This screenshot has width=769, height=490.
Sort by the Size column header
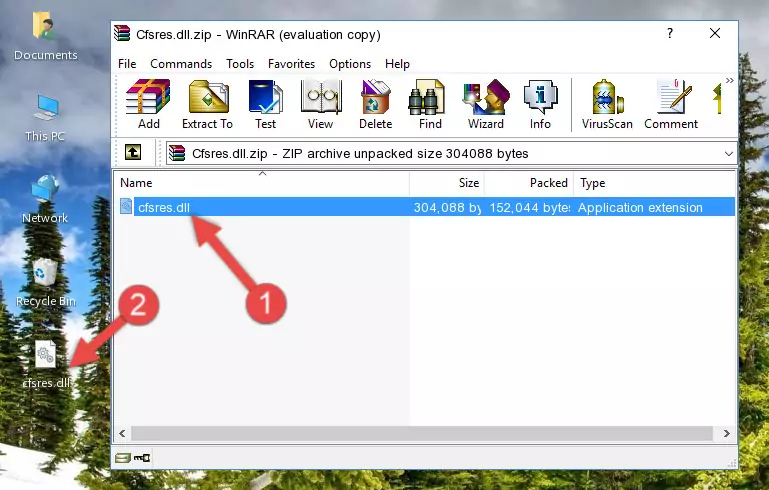tap(447, 183)
